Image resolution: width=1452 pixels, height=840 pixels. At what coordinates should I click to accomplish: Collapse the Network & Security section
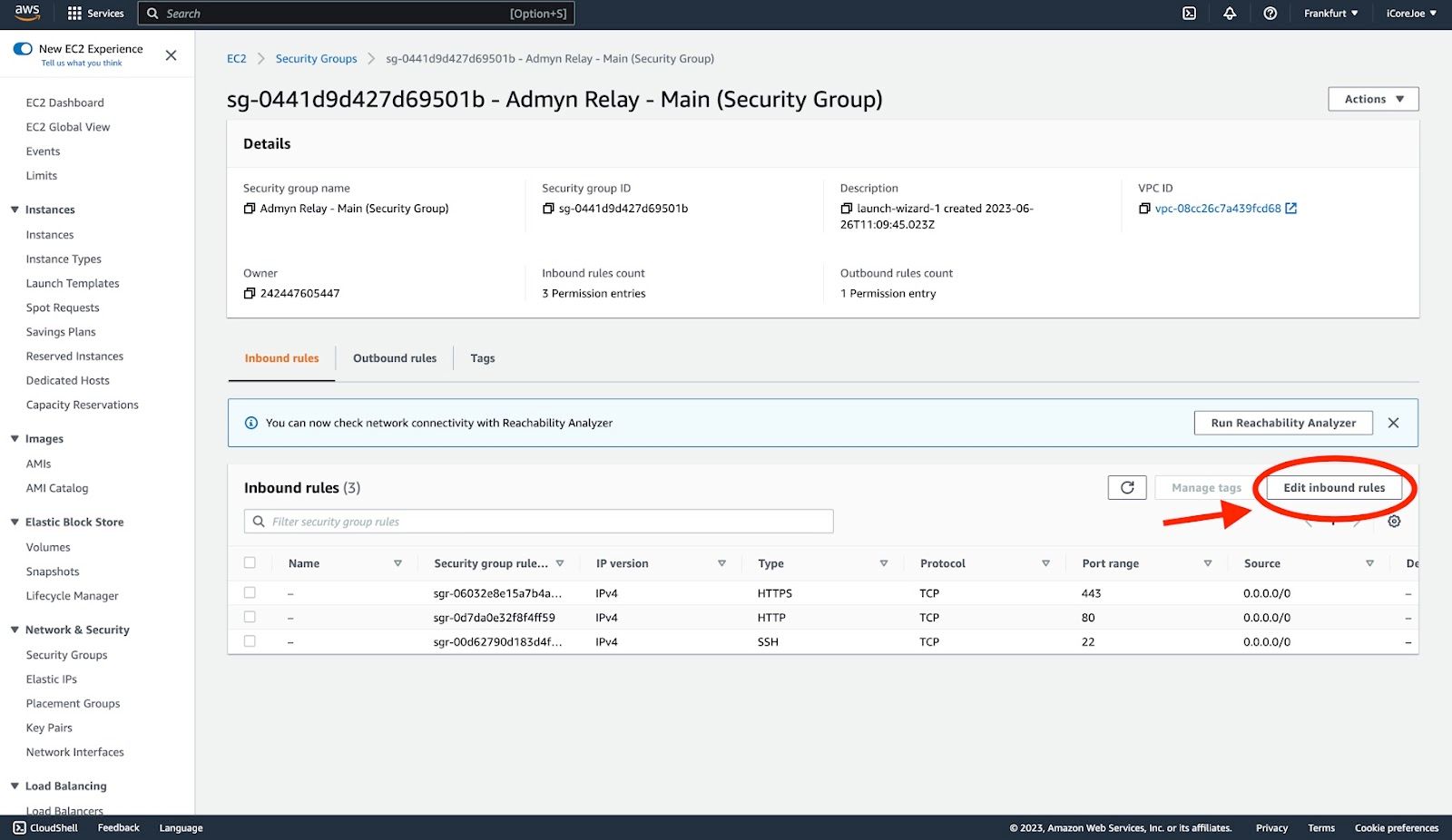(x=15, y=630)
